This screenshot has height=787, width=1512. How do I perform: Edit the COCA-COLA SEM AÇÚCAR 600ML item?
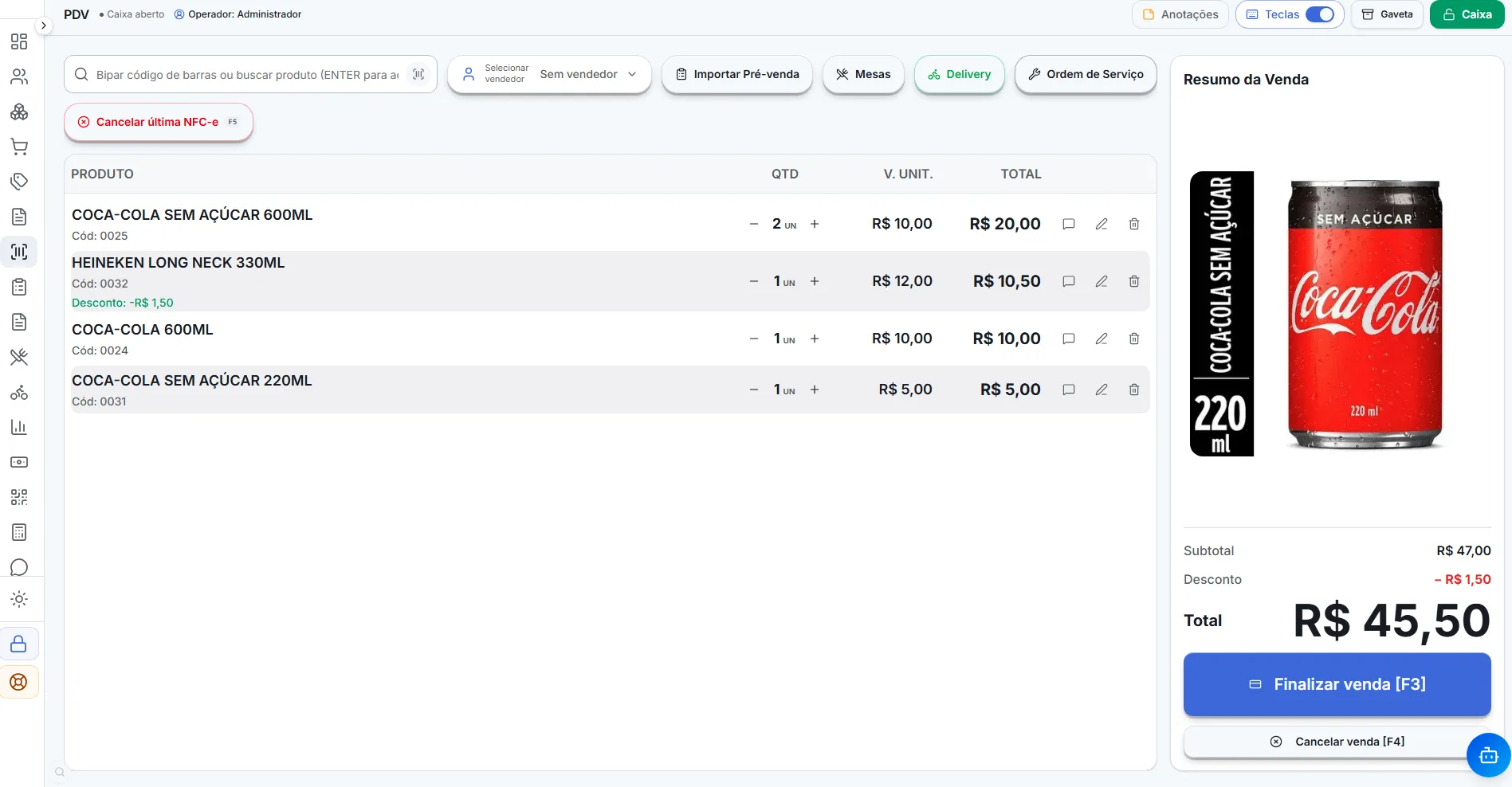click(x=1102, y=224)
